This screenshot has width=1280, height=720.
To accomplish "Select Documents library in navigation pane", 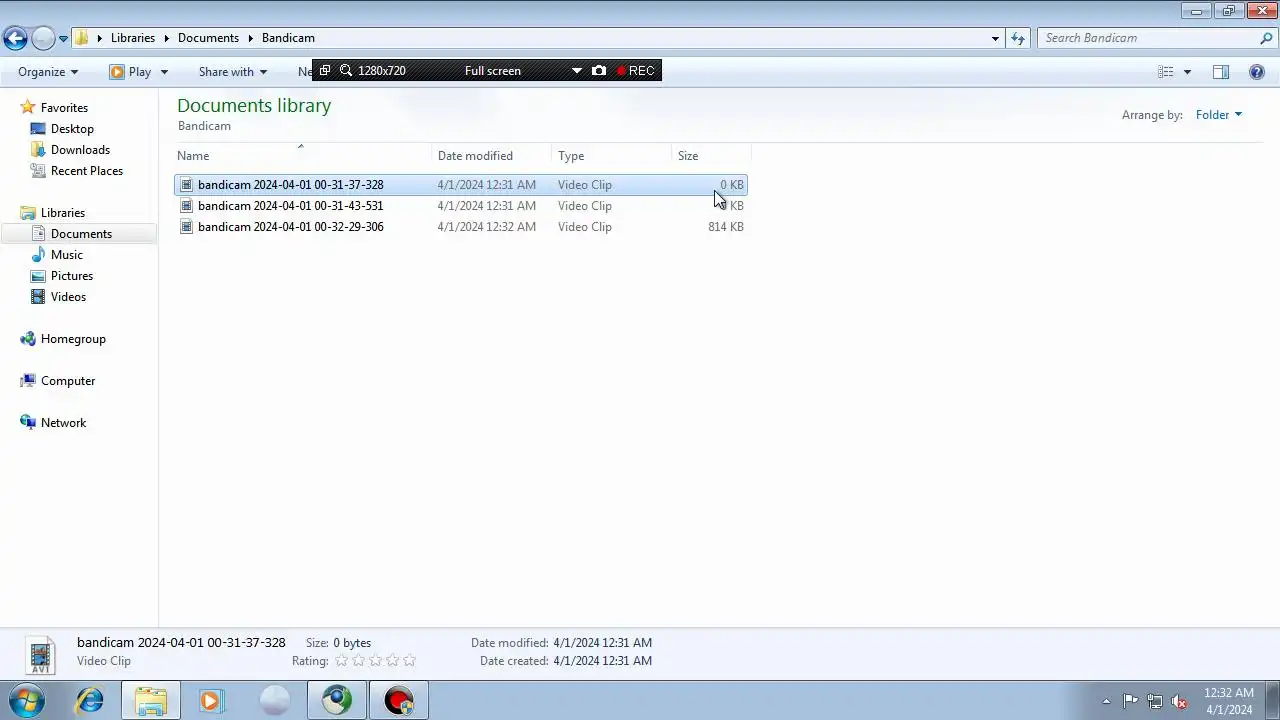I will coord(81,234).
